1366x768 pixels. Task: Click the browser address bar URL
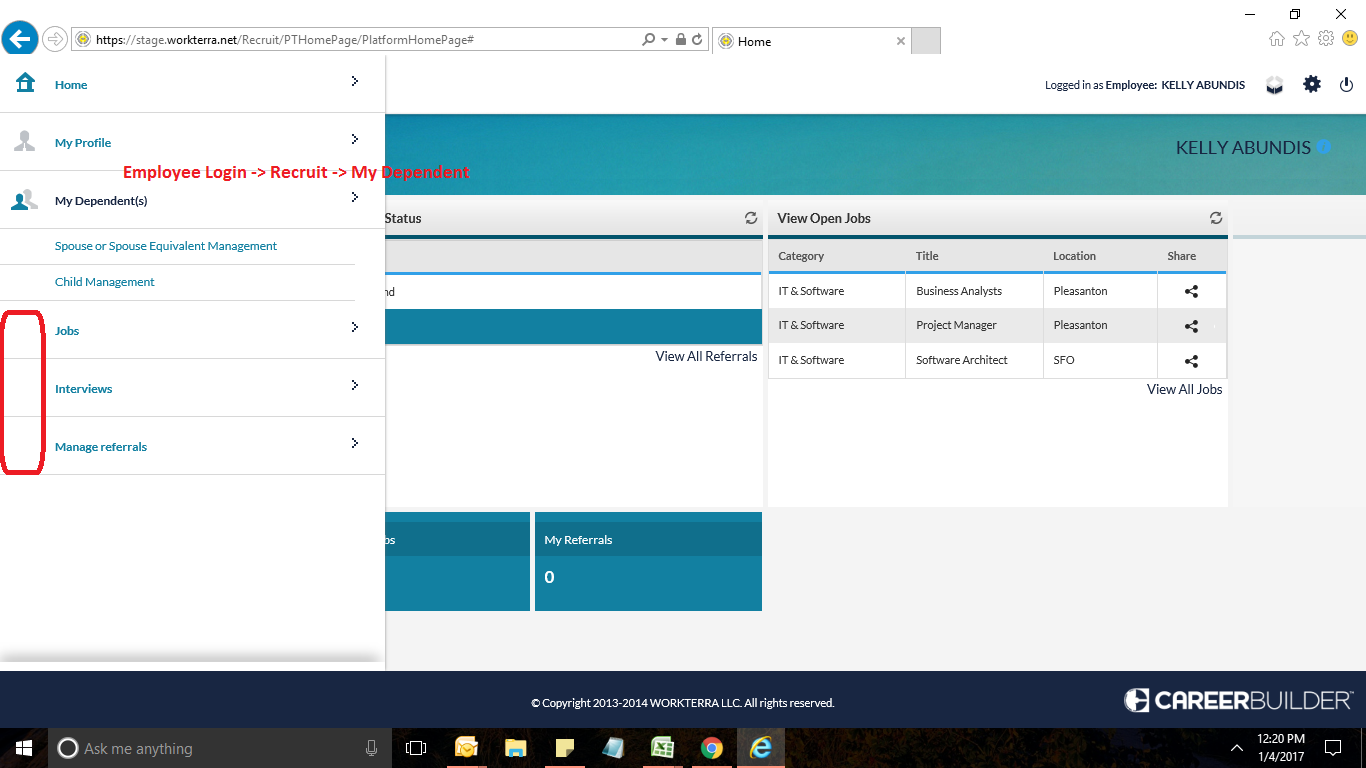[x=360, y=40]
